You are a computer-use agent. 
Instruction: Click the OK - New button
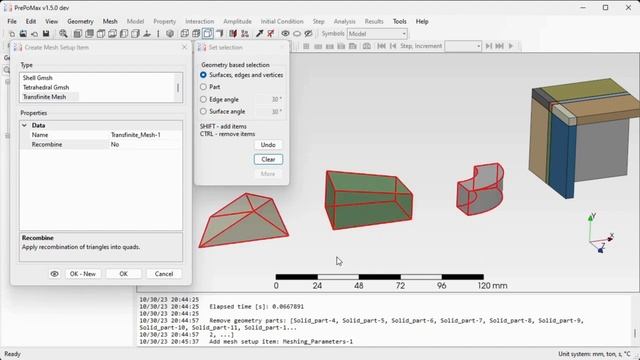(83, 274)
